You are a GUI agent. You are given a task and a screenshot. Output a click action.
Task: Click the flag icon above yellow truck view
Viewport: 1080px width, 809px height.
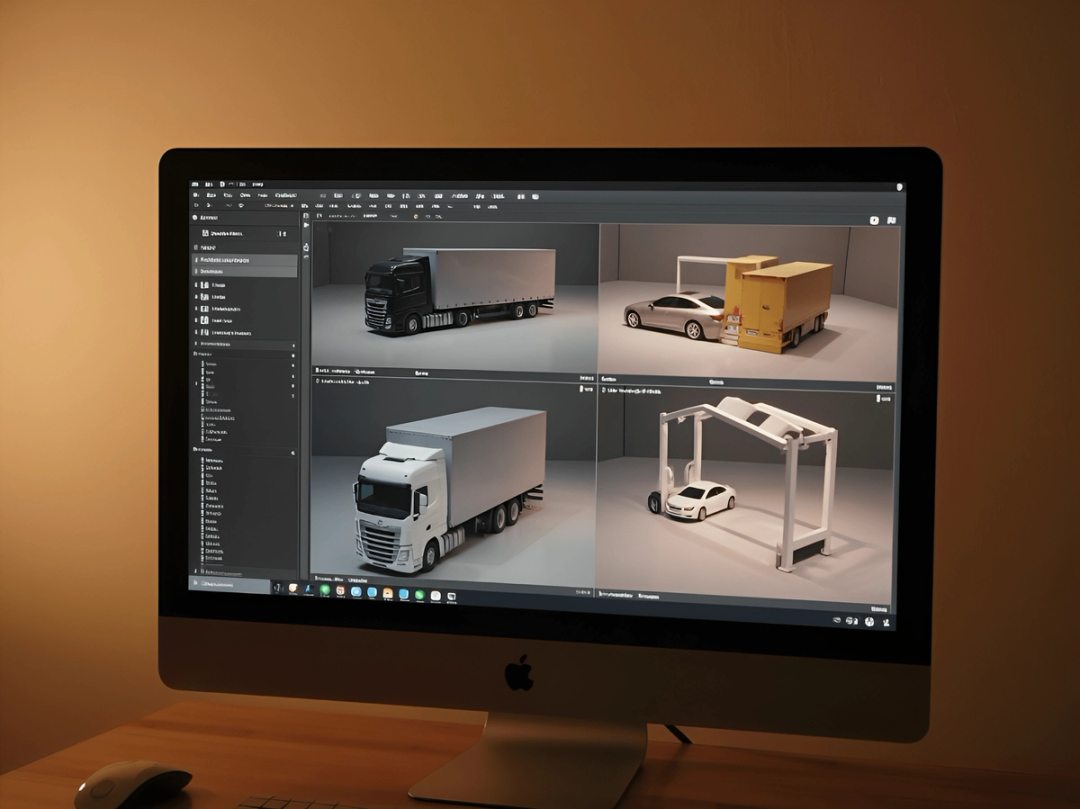pos(891,220)
